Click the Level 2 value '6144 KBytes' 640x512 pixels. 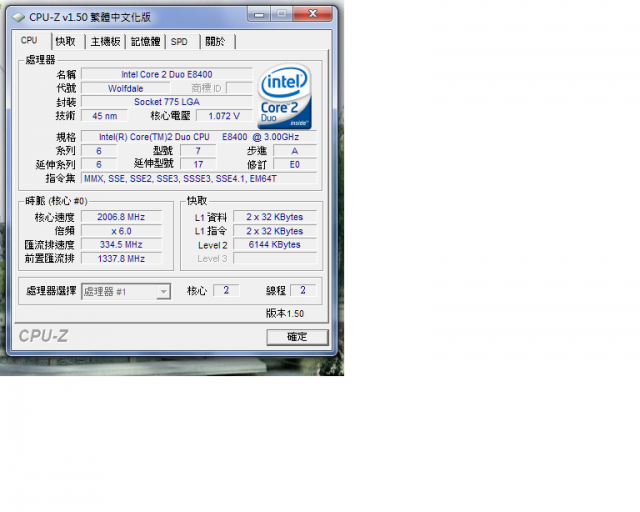tap(275, 244)
